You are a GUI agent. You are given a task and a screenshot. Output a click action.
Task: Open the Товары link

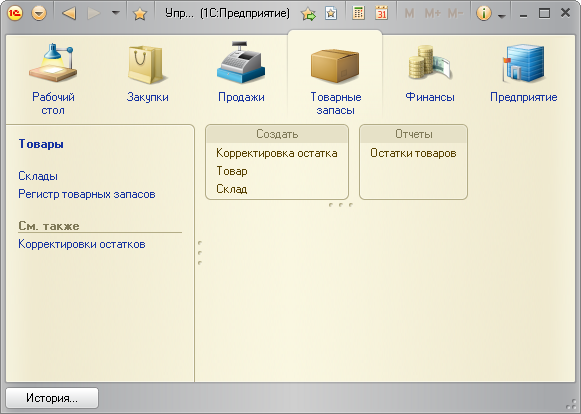coord(41,144)
